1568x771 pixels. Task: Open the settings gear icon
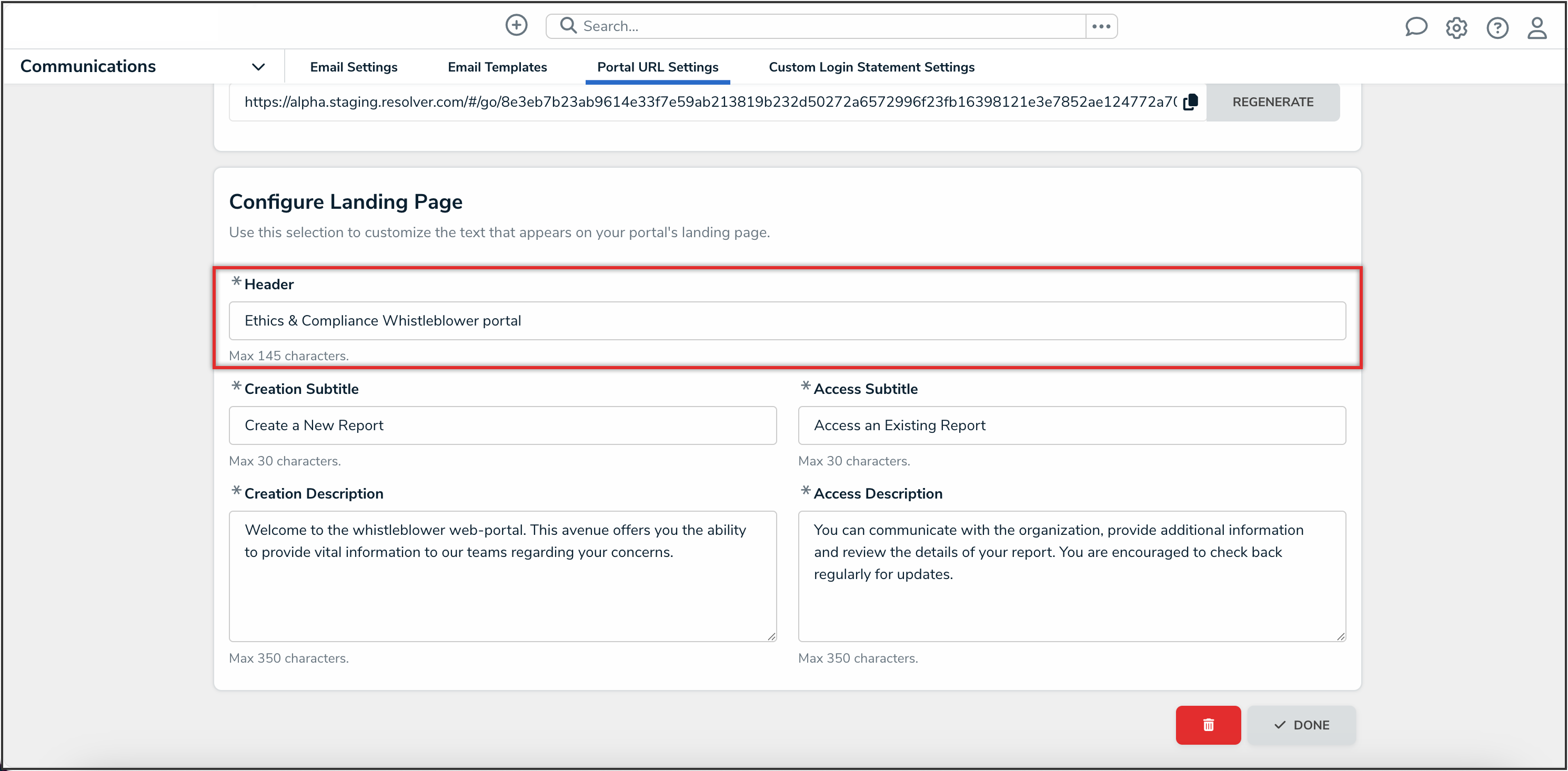(1456, 28)
